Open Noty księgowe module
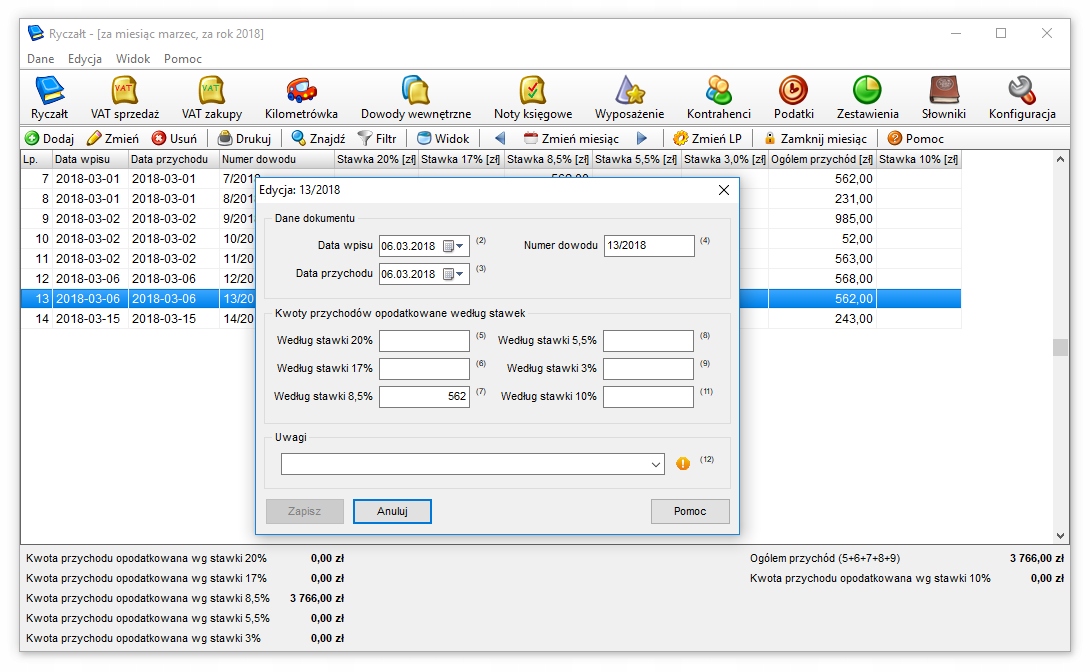 (x=533, y=91)
